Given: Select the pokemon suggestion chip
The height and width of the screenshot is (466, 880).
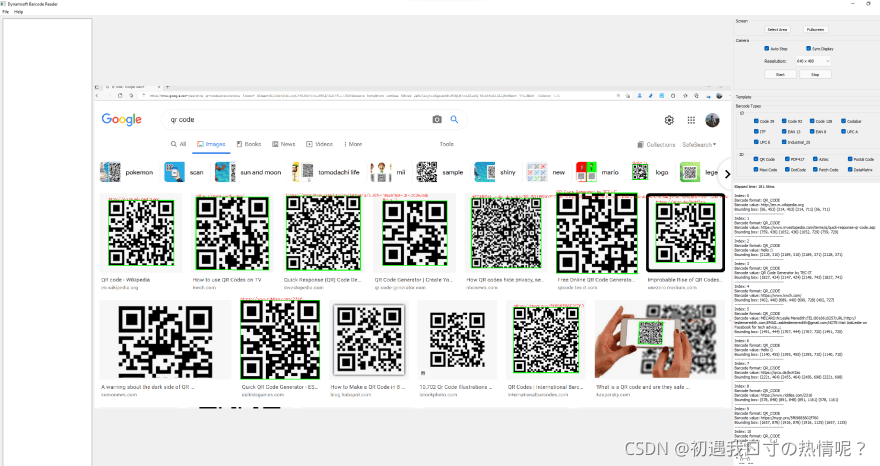Looking at the screenshot, I should coord(128,172).
